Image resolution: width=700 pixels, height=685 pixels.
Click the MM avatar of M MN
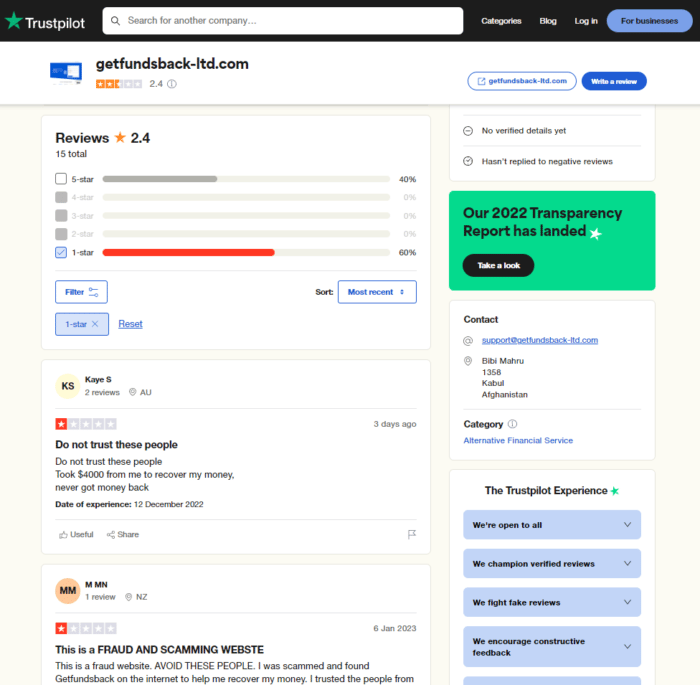click(68, 591)
